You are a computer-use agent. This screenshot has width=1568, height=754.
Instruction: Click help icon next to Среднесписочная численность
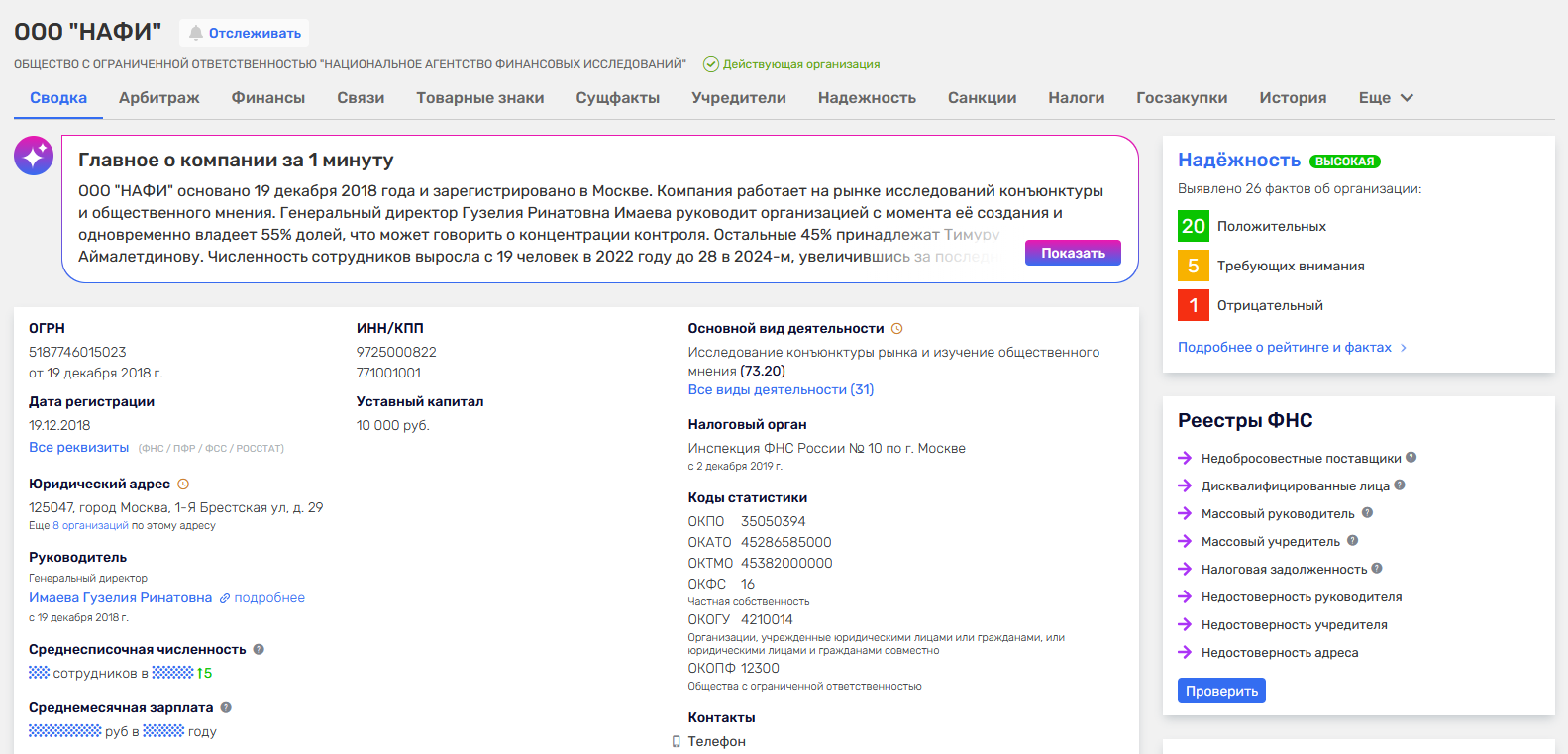259,650
